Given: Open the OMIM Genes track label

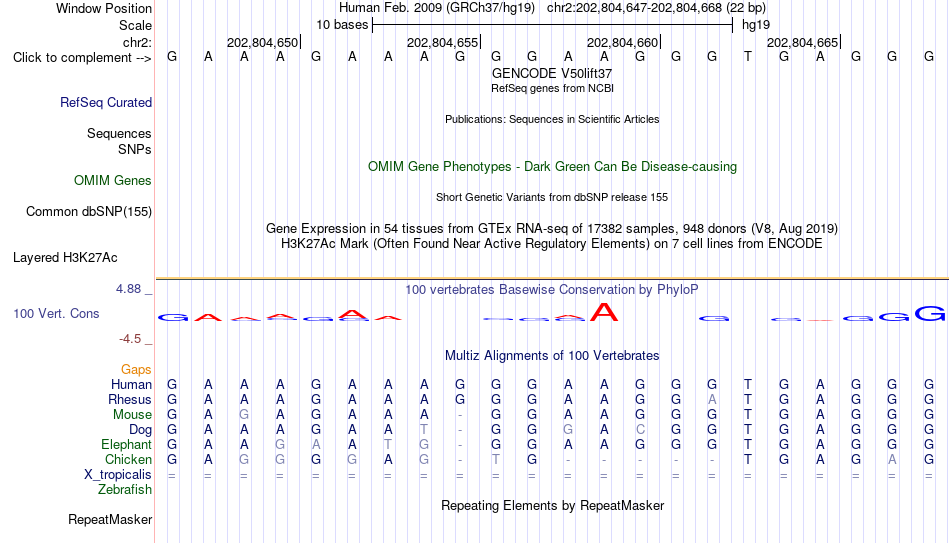Looking at the screenshot, I should pos(113,181).
